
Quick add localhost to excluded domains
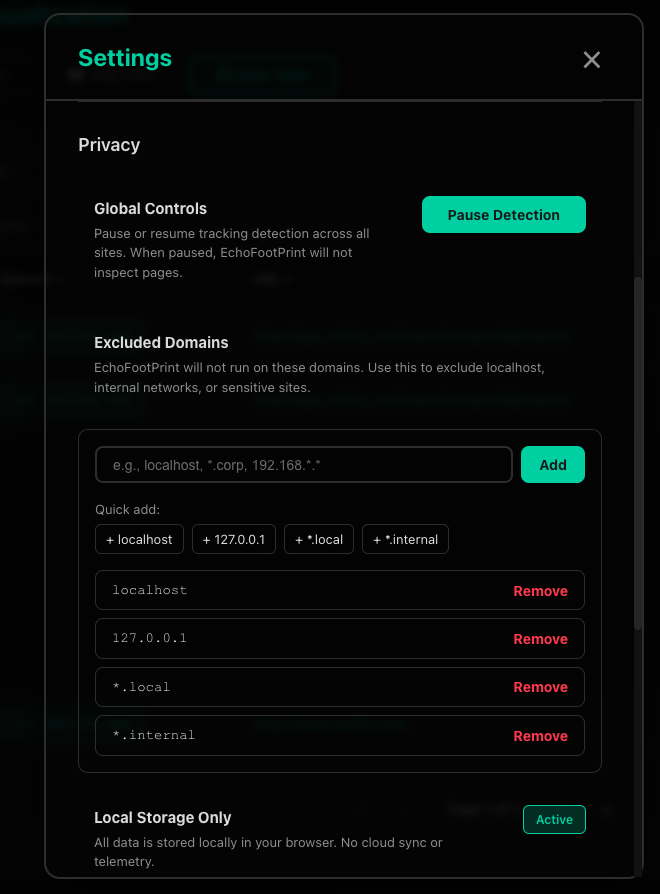139,539
